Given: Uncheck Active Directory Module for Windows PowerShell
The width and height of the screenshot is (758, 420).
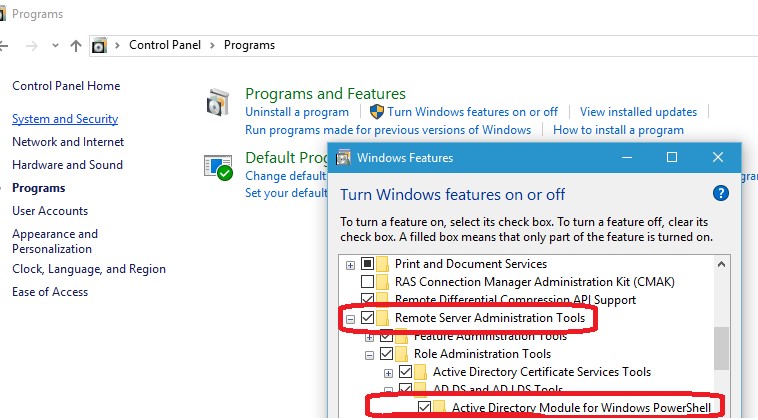Looking at the screenshot, I should click(x=424, y=407).
